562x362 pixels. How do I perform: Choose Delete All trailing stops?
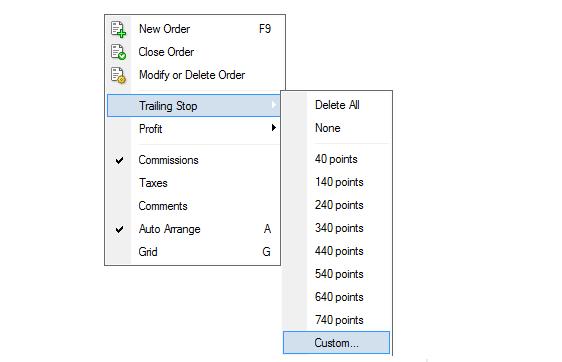click(x=336, y=105)
